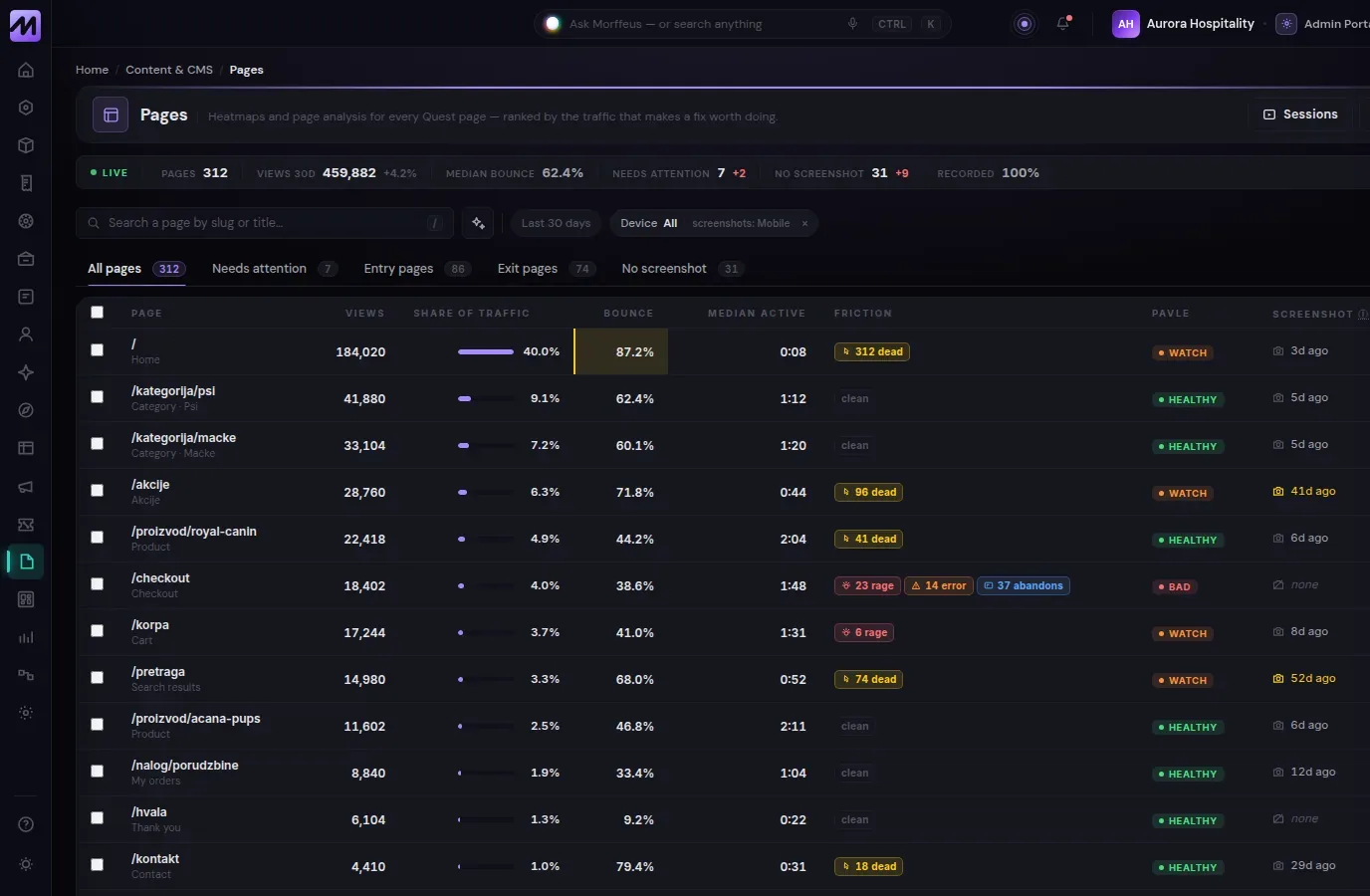Open the megaphone campaigns icon in sidebar
The height and width of the screenshot is (896, 1370).
(26, 486)
